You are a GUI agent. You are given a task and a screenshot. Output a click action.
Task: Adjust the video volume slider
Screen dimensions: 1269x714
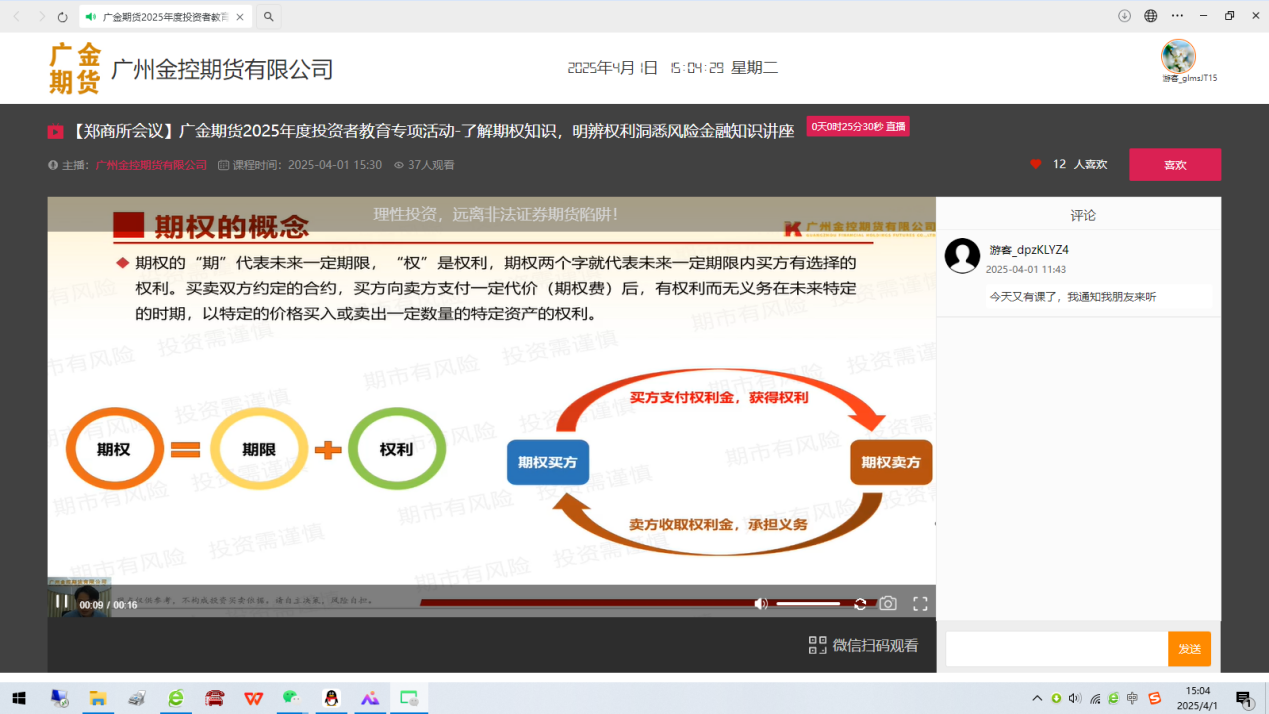pyautogui.click(x=808, y=604)
